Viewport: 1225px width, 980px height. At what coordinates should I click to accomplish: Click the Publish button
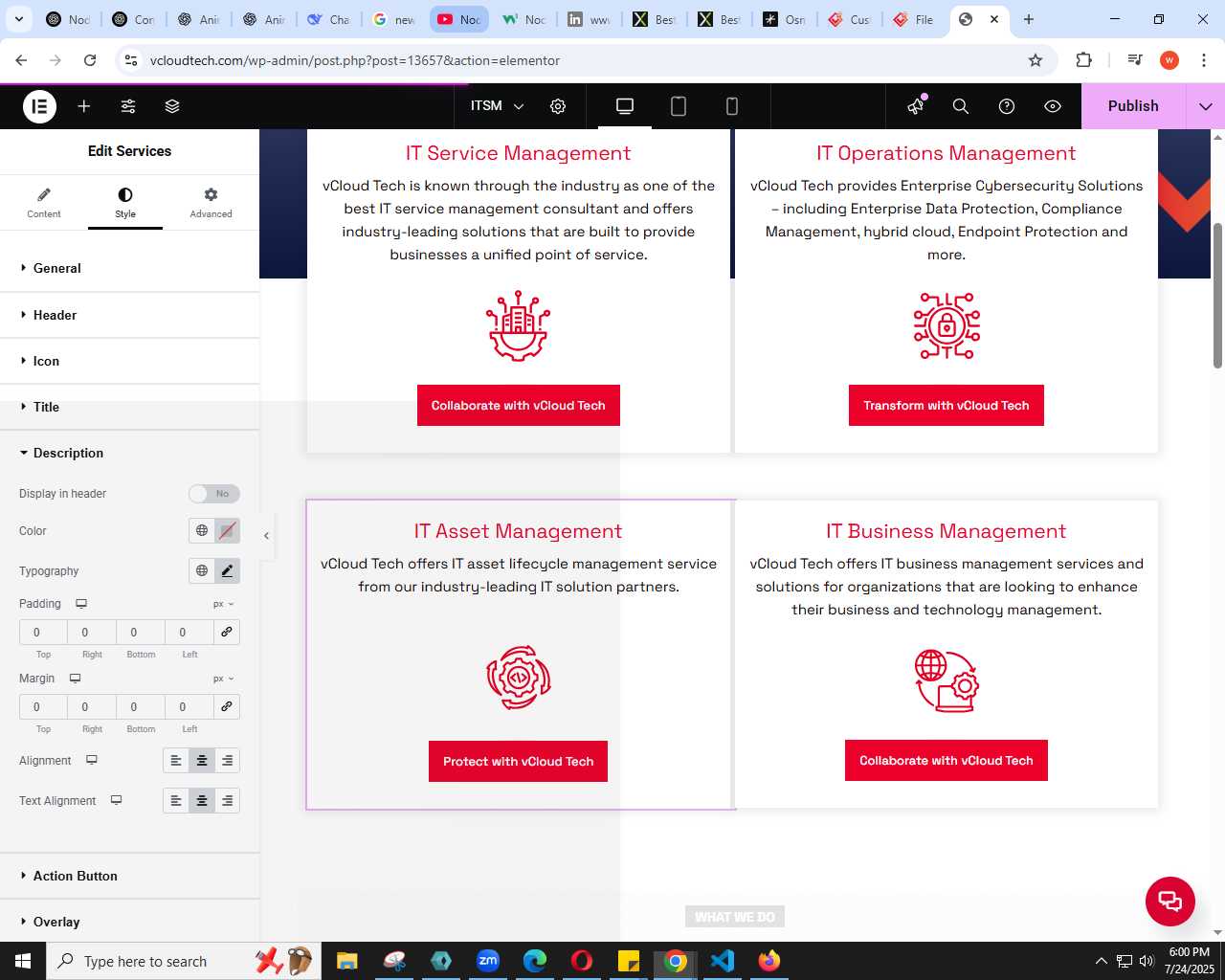[1133, 106]
